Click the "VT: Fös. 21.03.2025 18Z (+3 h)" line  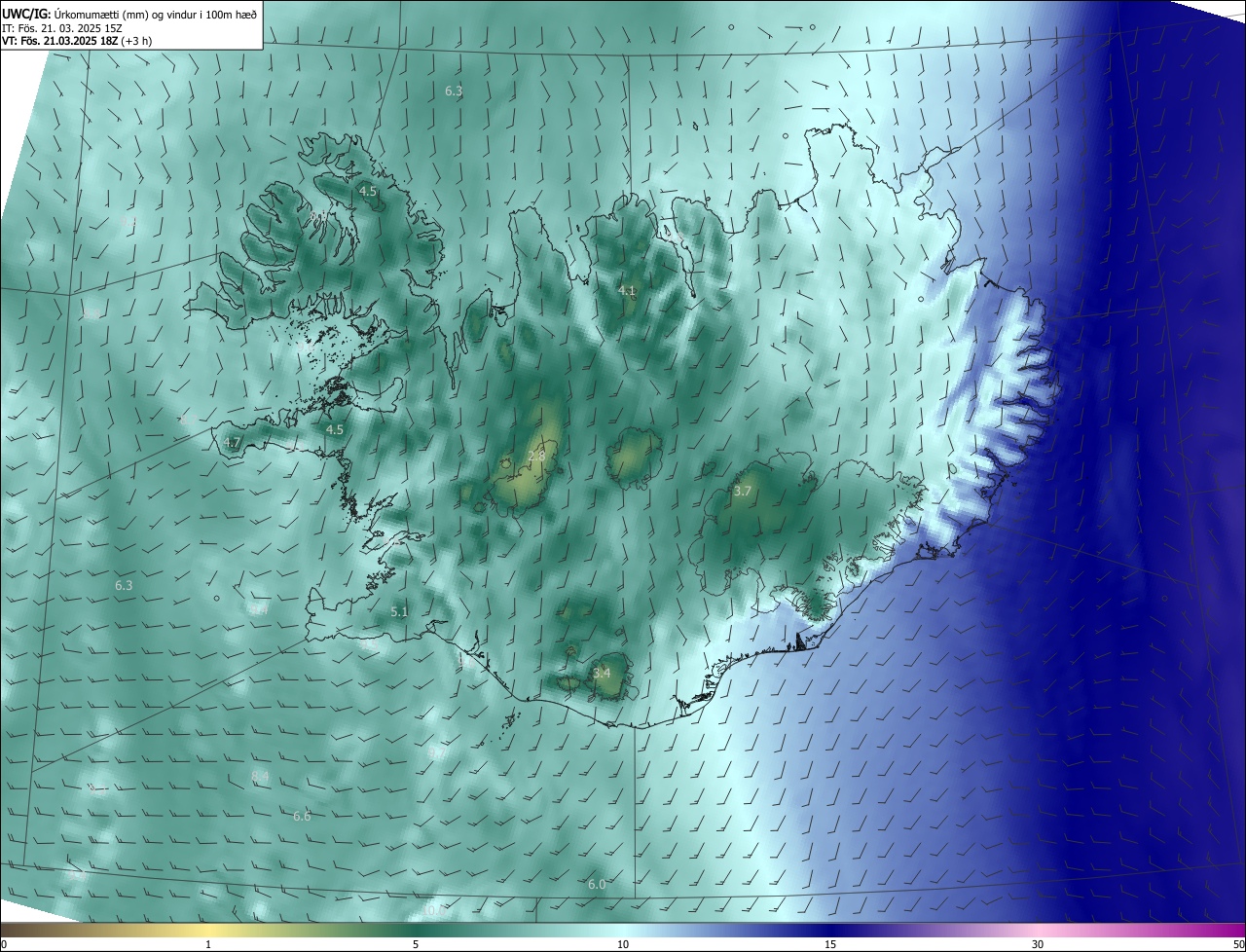click(77, 41)
